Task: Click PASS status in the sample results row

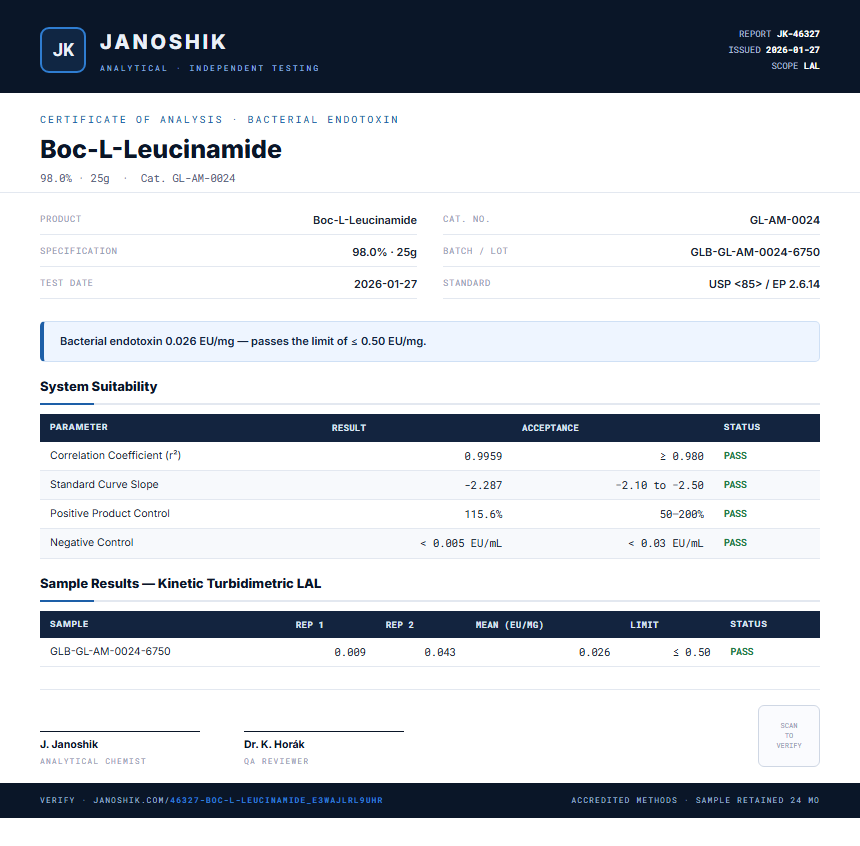Action: [742, 652]
